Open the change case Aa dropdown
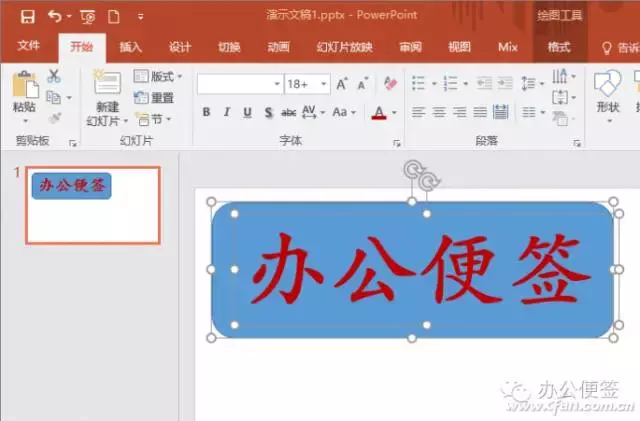 tap(344, 111)
